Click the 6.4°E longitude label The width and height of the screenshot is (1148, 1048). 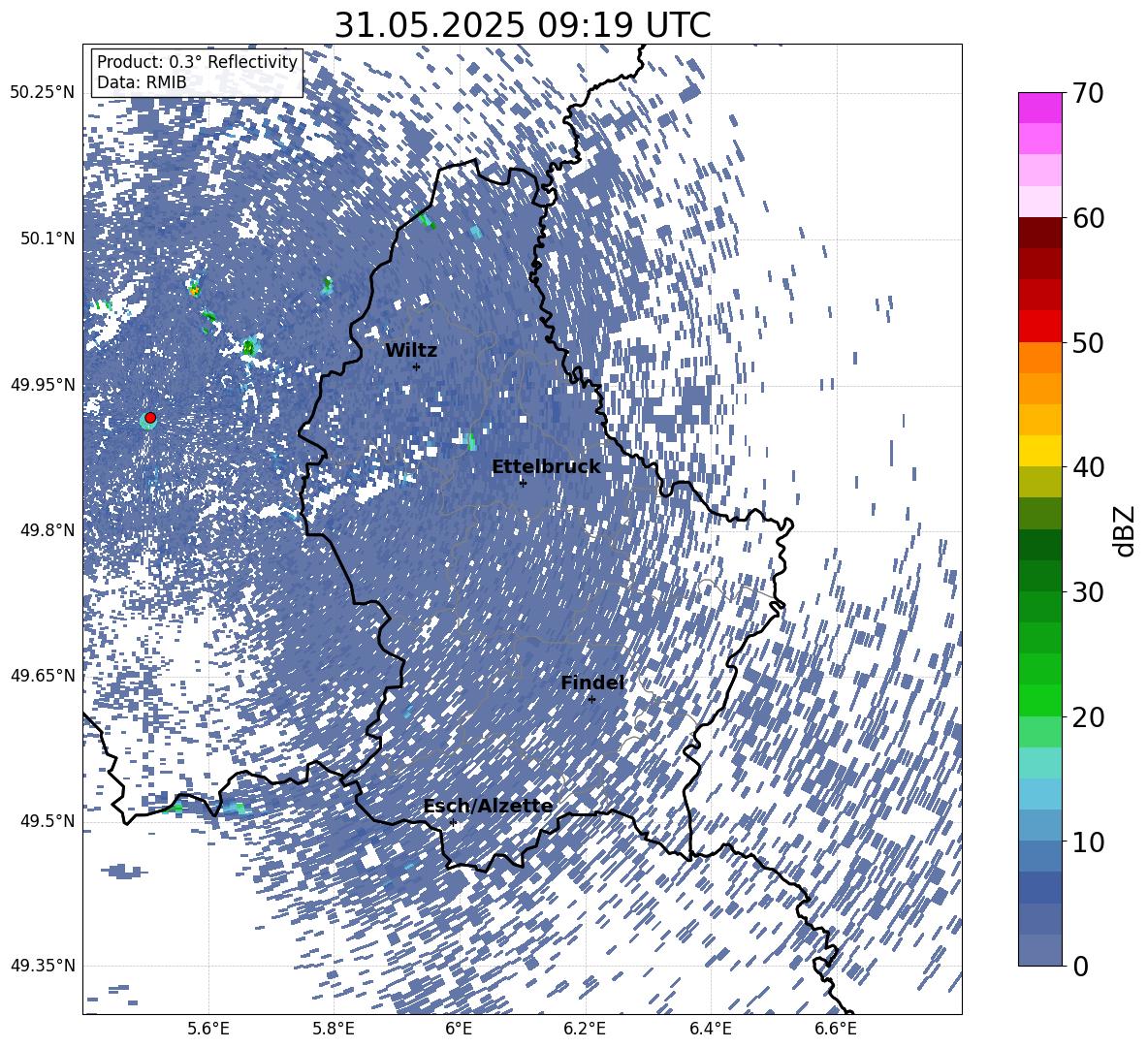(710, 1029)
